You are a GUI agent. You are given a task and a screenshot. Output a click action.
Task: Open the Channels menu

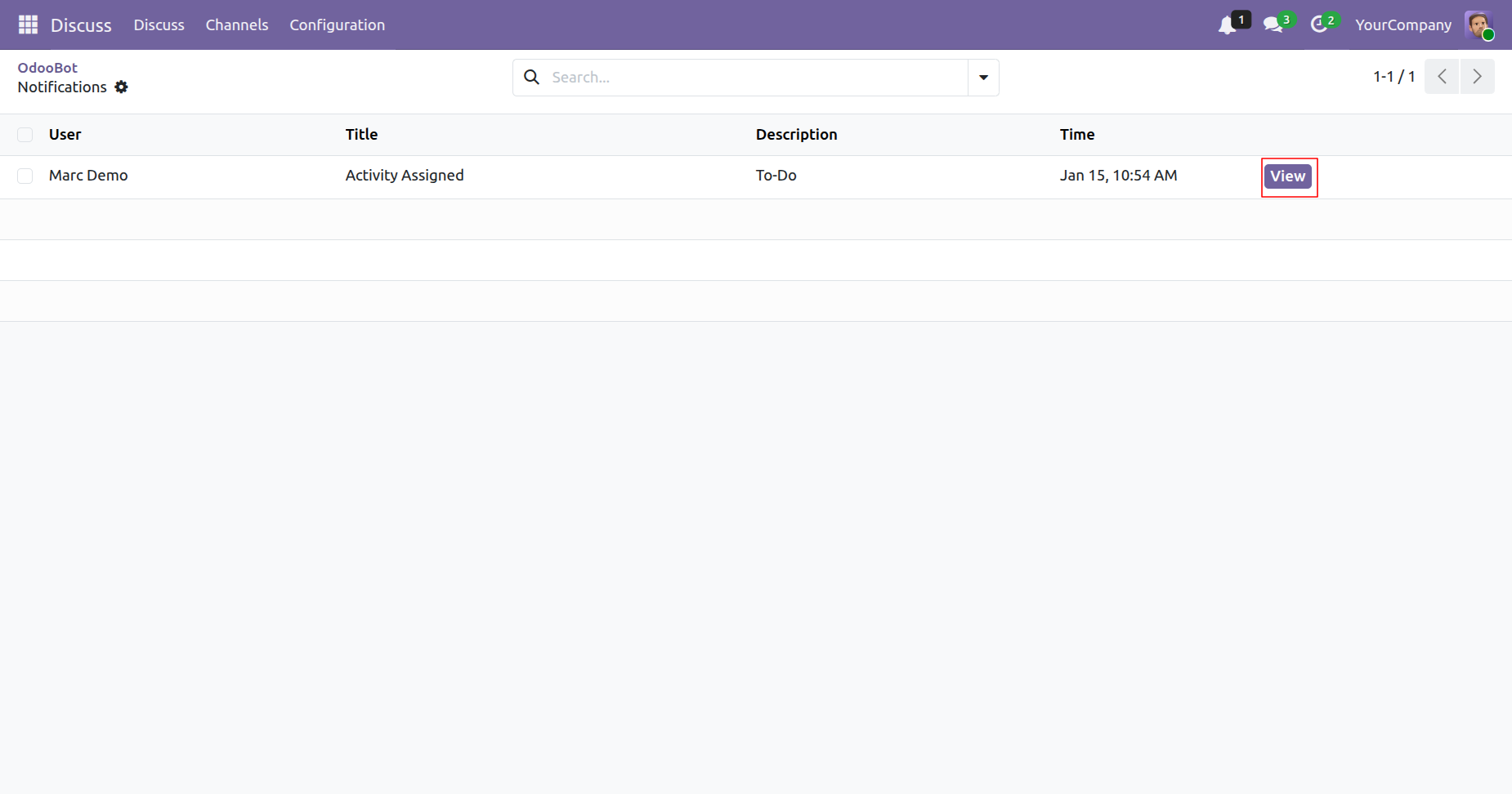pyautogui.click(x=237, y=25)
